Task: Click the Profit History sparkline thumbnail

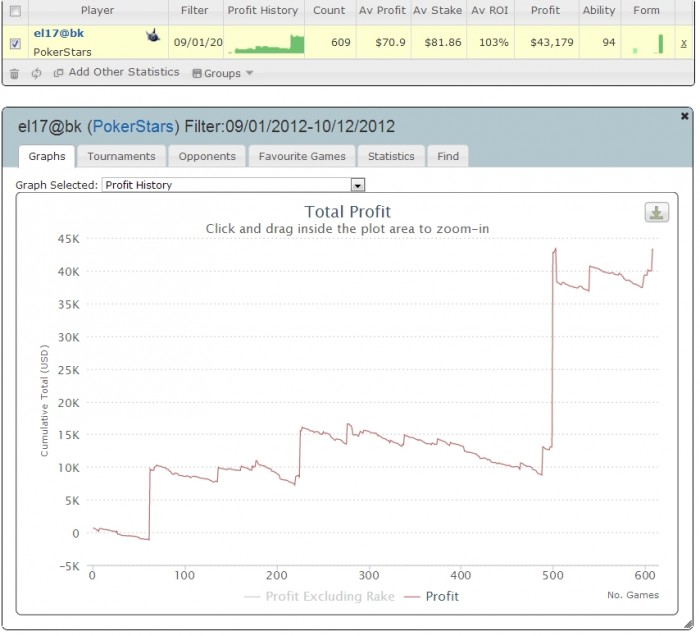Action: [266, 44]
